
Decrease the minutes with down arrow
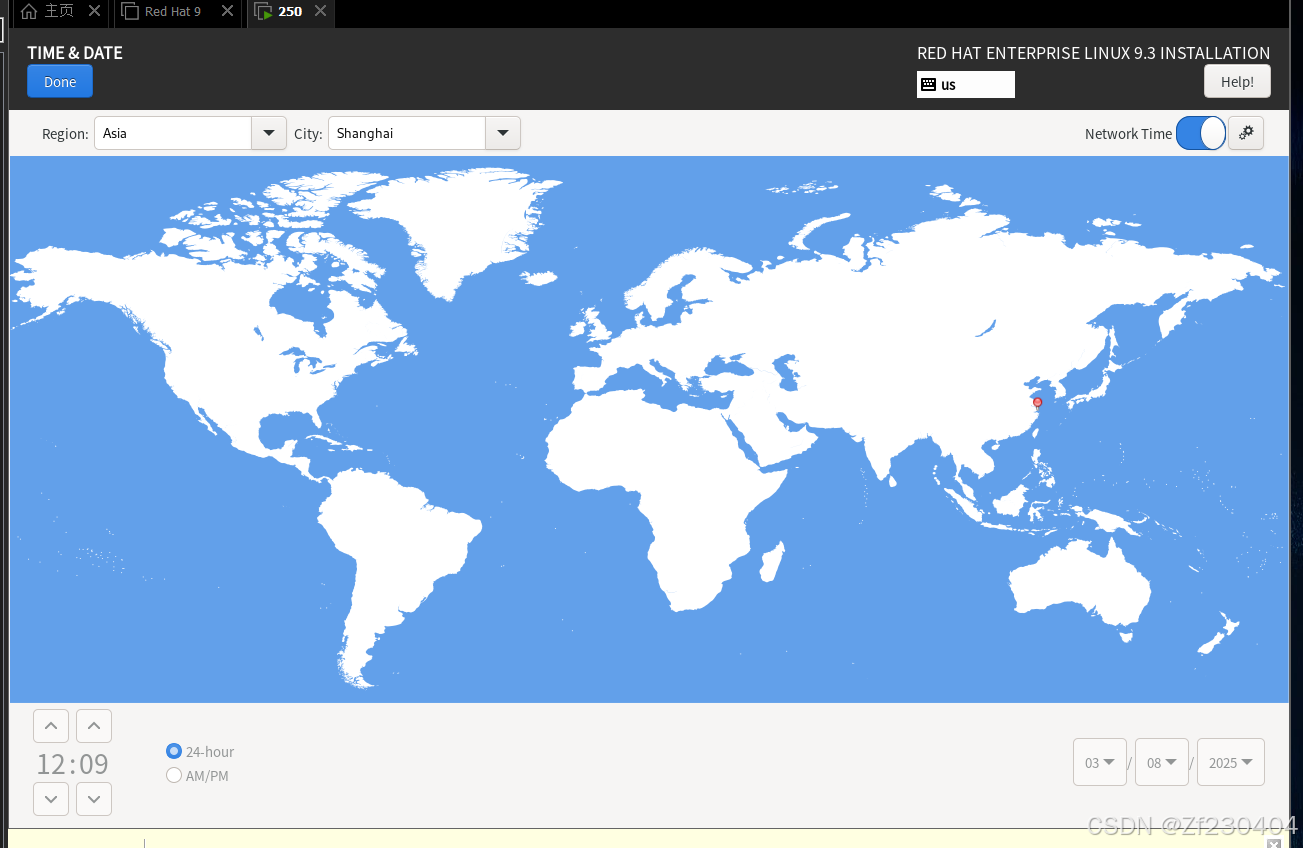94,799
